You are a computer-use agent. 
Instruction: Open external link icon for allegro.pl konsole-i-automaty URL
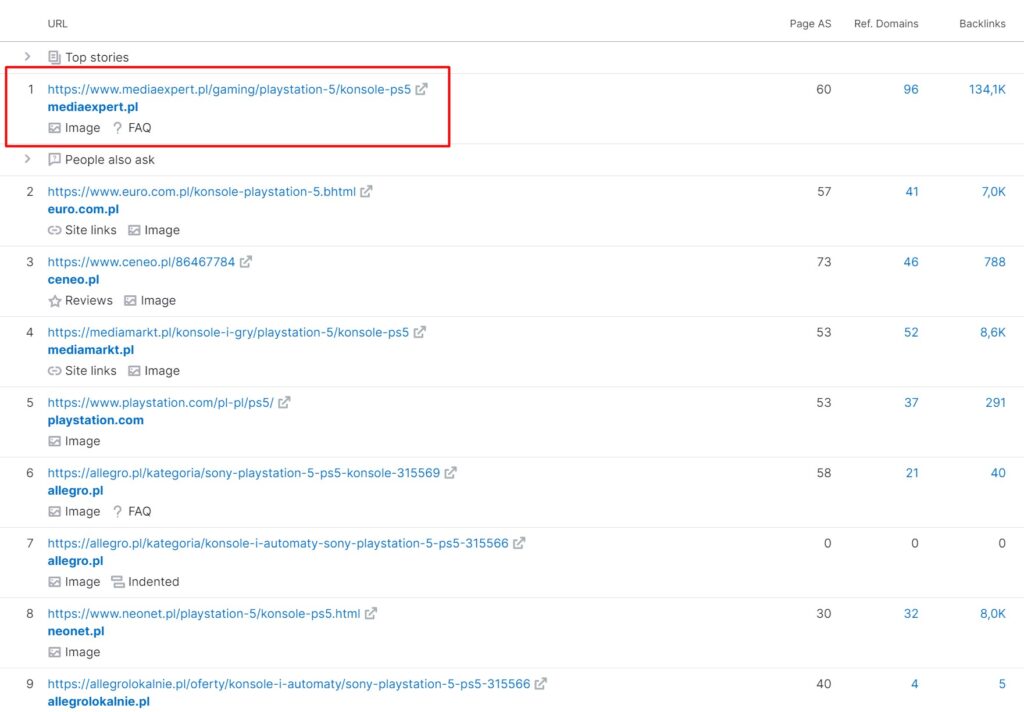[x=519, y=543]
